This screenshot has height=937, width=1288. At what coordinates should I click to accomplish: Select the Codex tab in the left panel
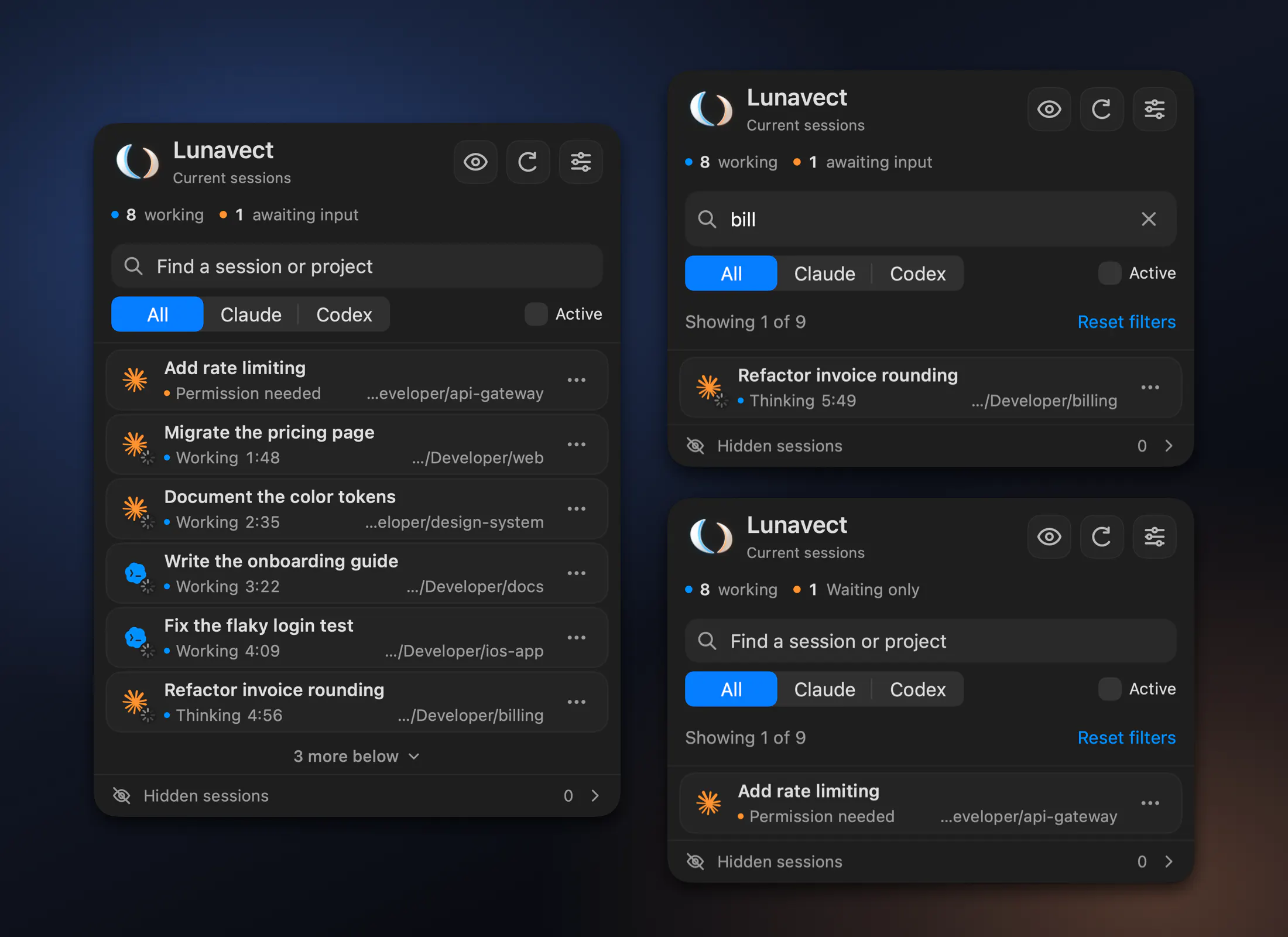point(344,314)
